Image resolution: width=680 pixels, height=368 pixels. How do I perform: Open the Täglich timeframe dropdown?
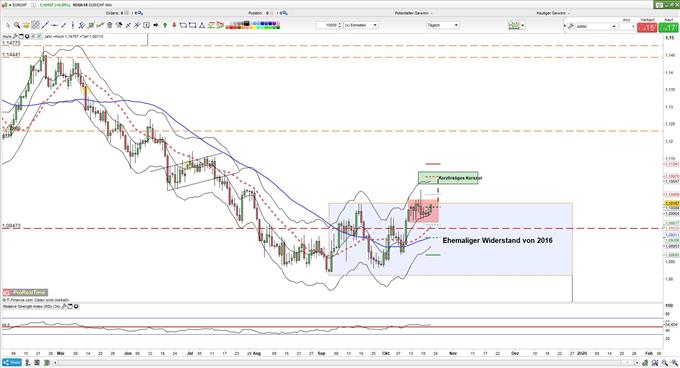tap(442, 25)
